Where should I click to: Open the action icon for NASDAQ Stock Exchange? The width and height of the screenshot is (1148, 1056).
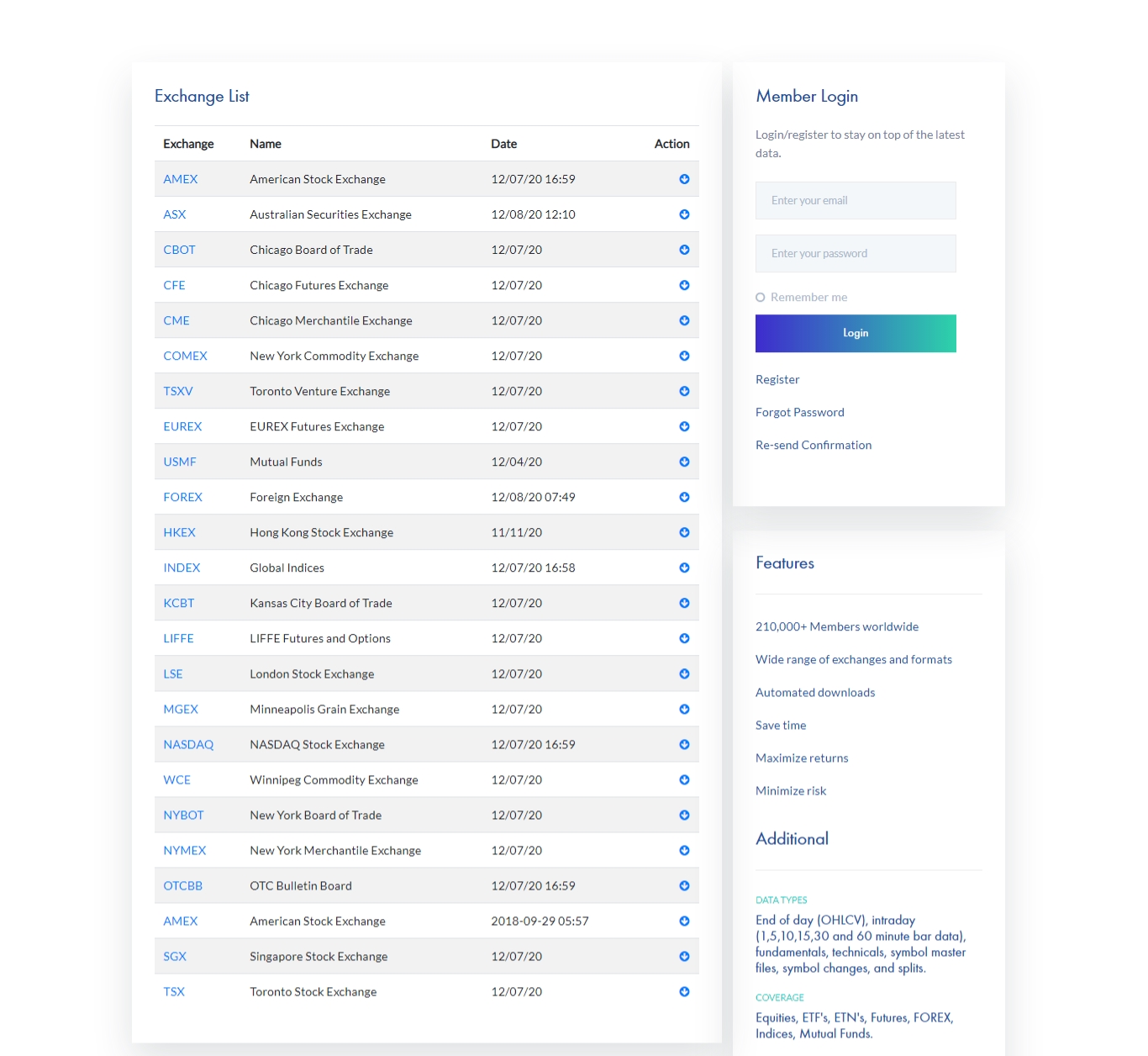(x=684, y=744)
